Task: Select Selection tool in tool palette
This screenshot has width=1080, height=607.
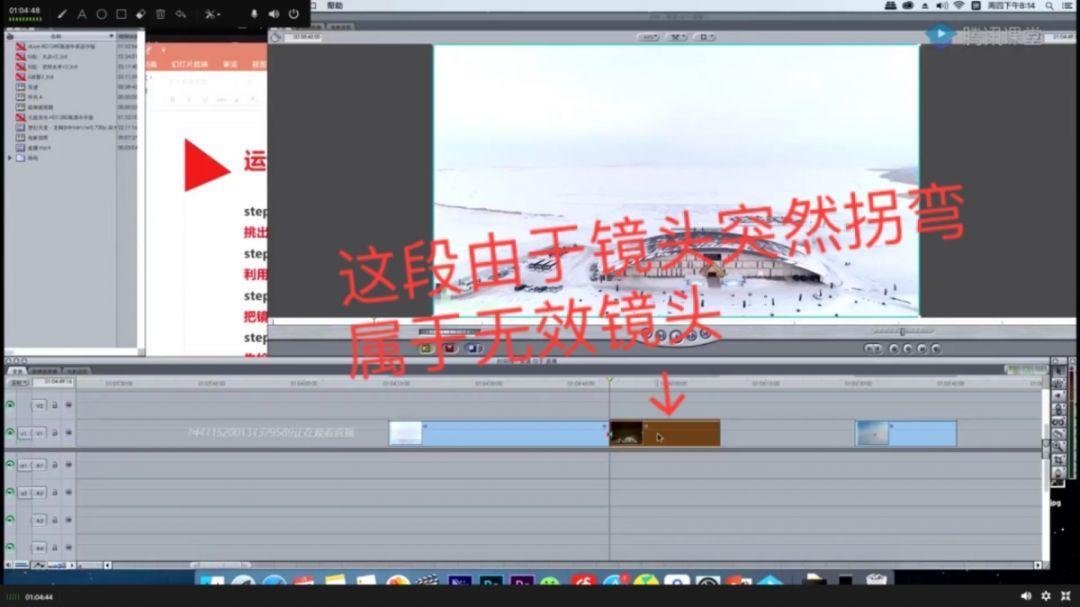Action: [x=1059, y=371]
